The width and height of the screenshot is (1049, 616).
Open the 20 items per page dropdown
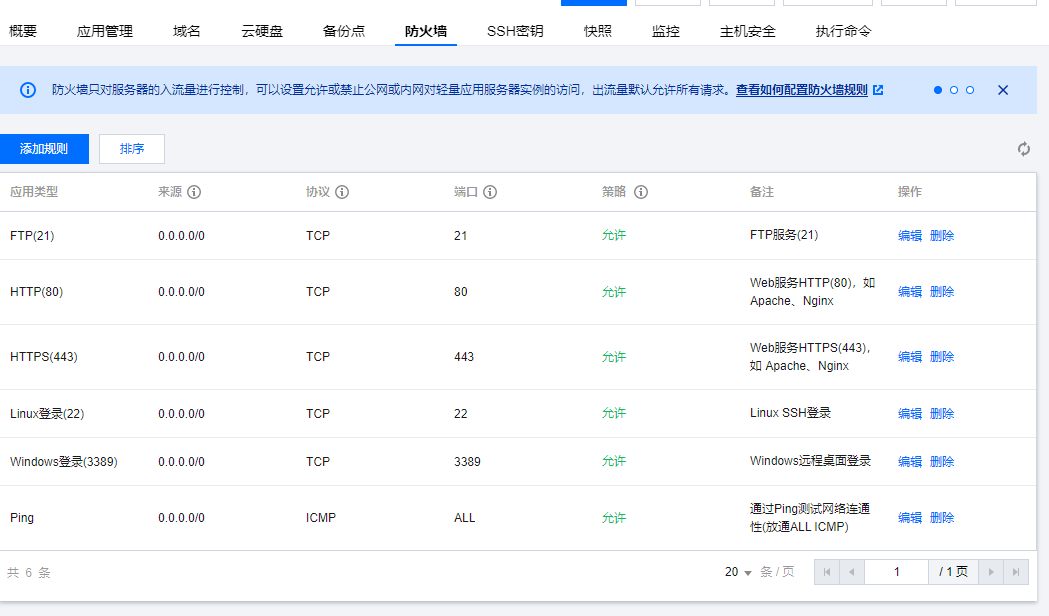click(738, 572)
